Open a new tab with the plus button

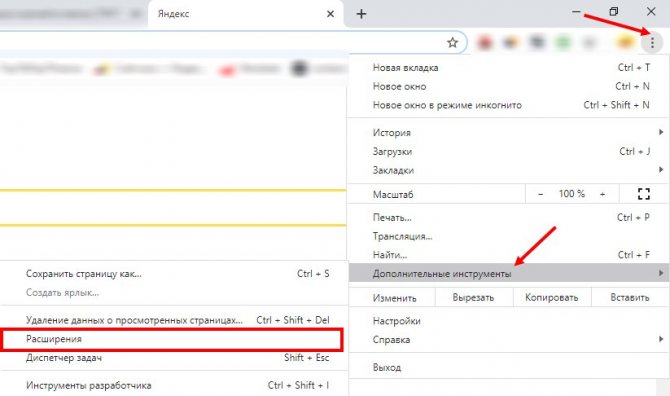click(x=361, y=14)
